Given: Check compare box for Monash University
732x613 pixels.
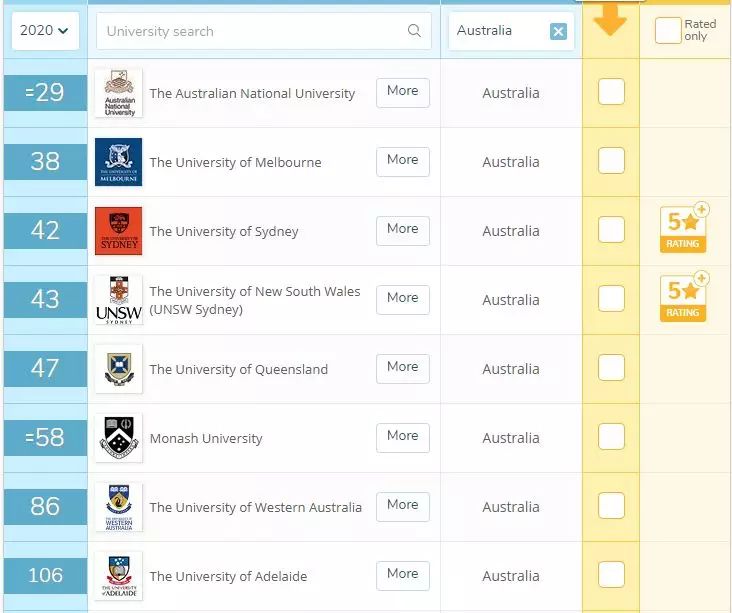Looking at the screenshot, I should (x=611, y=437).
